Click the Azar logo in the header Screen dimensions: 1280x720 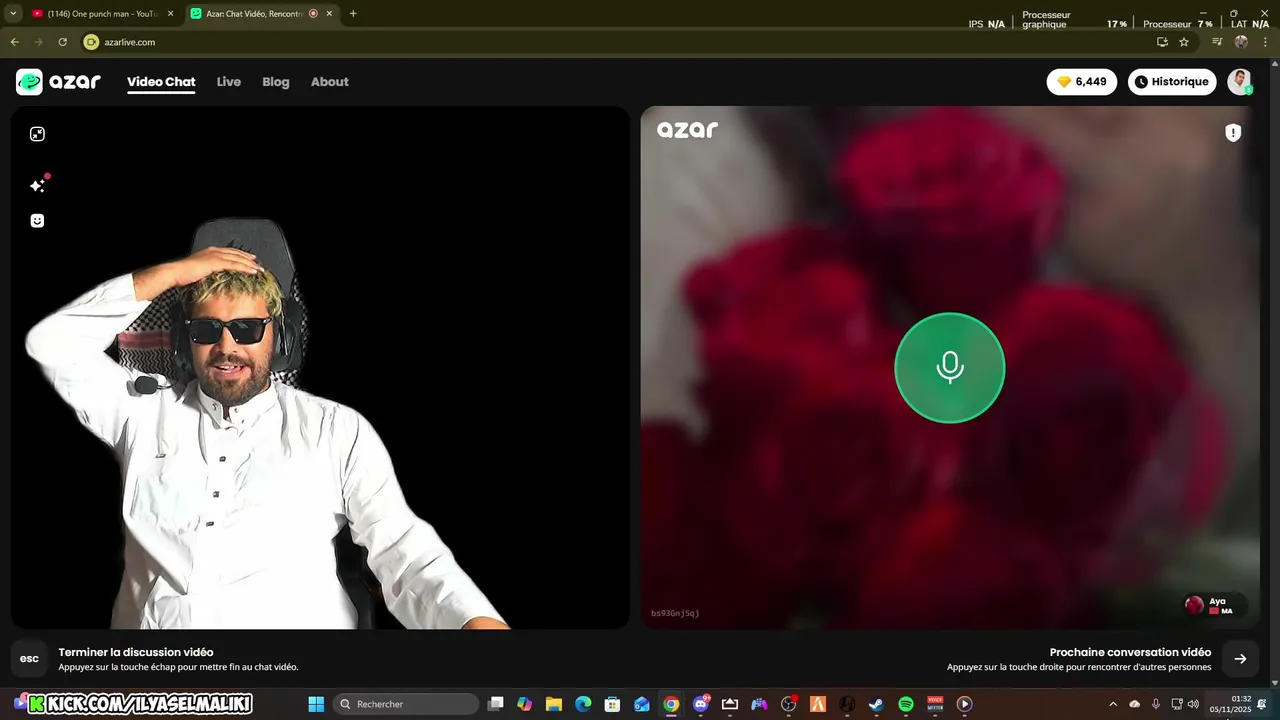(x=58, y=82)
